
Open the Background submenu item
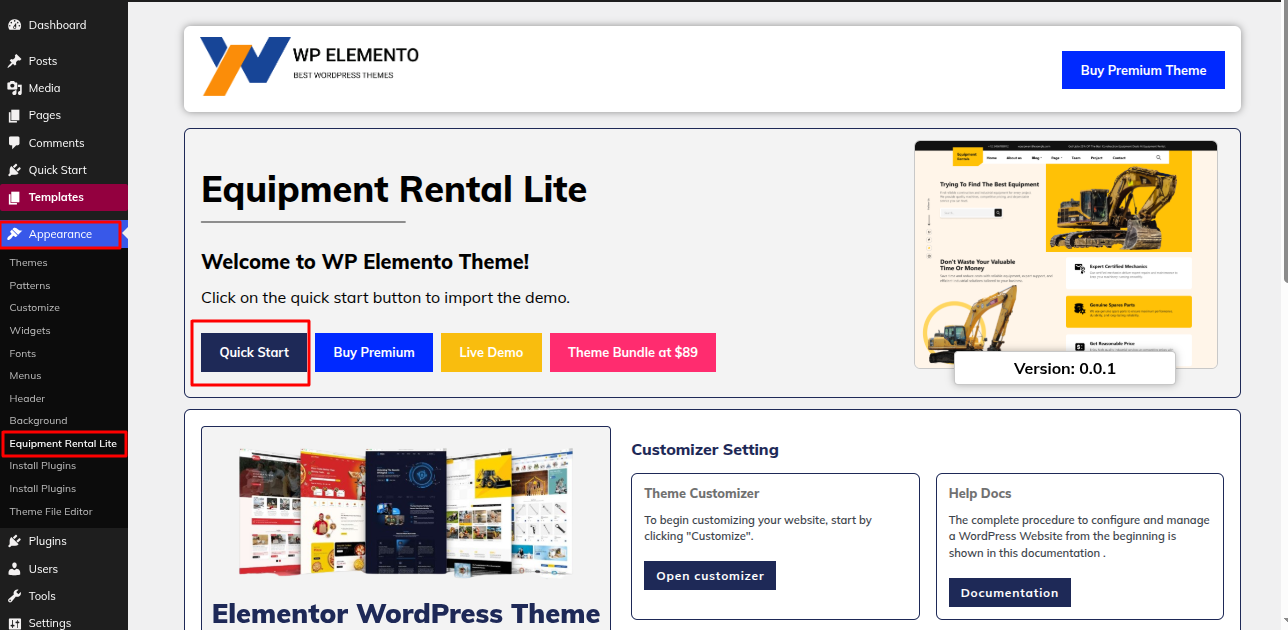(38, 421)
